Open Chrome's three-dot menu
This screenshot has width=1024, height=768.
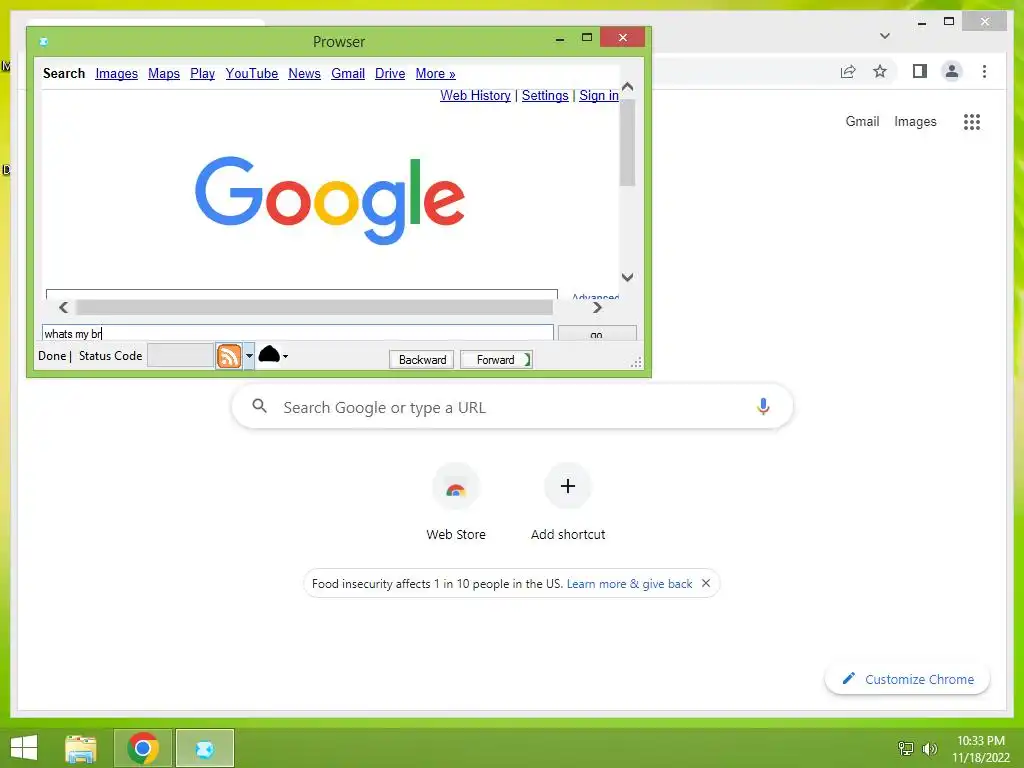[x=984, y=71]
